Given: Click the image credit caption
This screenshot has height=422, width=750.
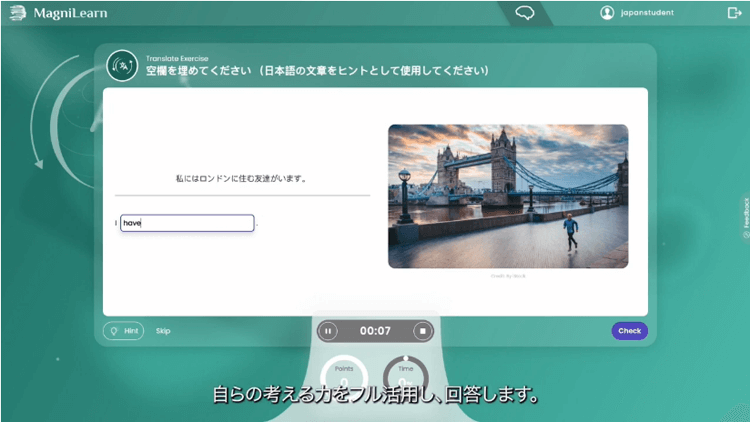Looking at the screenshot, I should pyautogui.click(x=507, y=275).
